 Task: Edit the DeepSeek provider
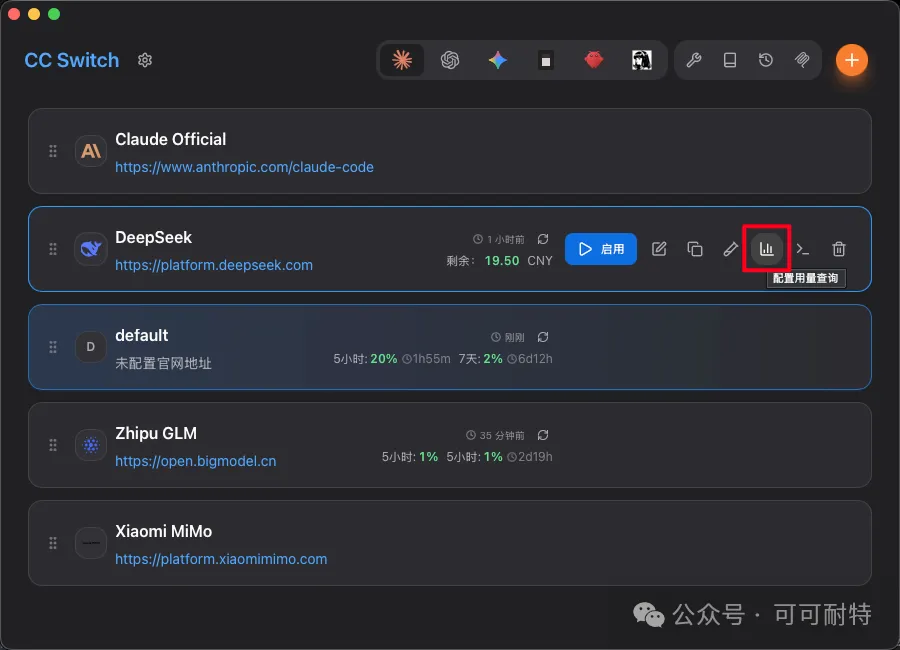659,249
